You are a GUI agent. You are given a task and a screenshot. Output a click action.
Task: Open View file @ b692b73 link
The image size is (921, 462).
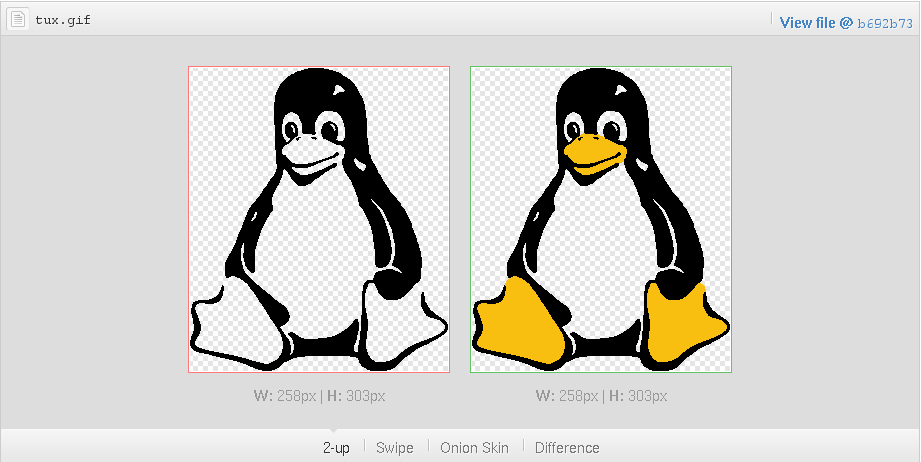click(846, 23)
